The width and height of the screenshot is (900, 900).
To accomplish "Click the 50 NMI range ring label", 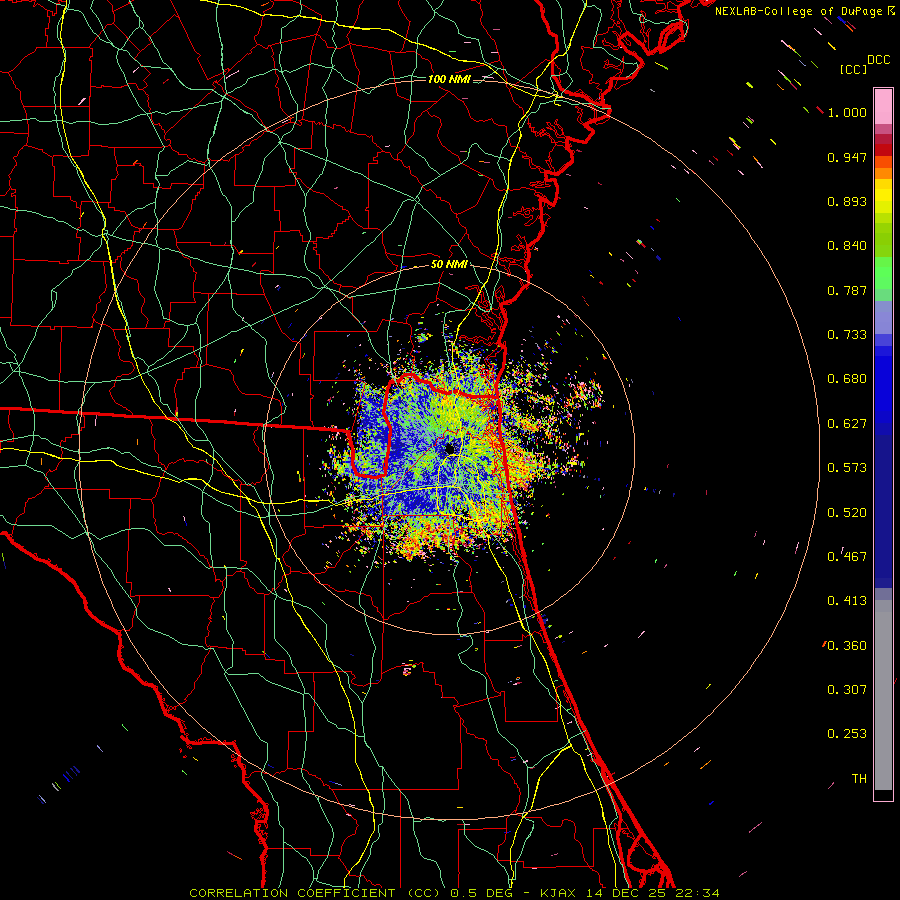I will pyautogui.click(x=449, y=264).
